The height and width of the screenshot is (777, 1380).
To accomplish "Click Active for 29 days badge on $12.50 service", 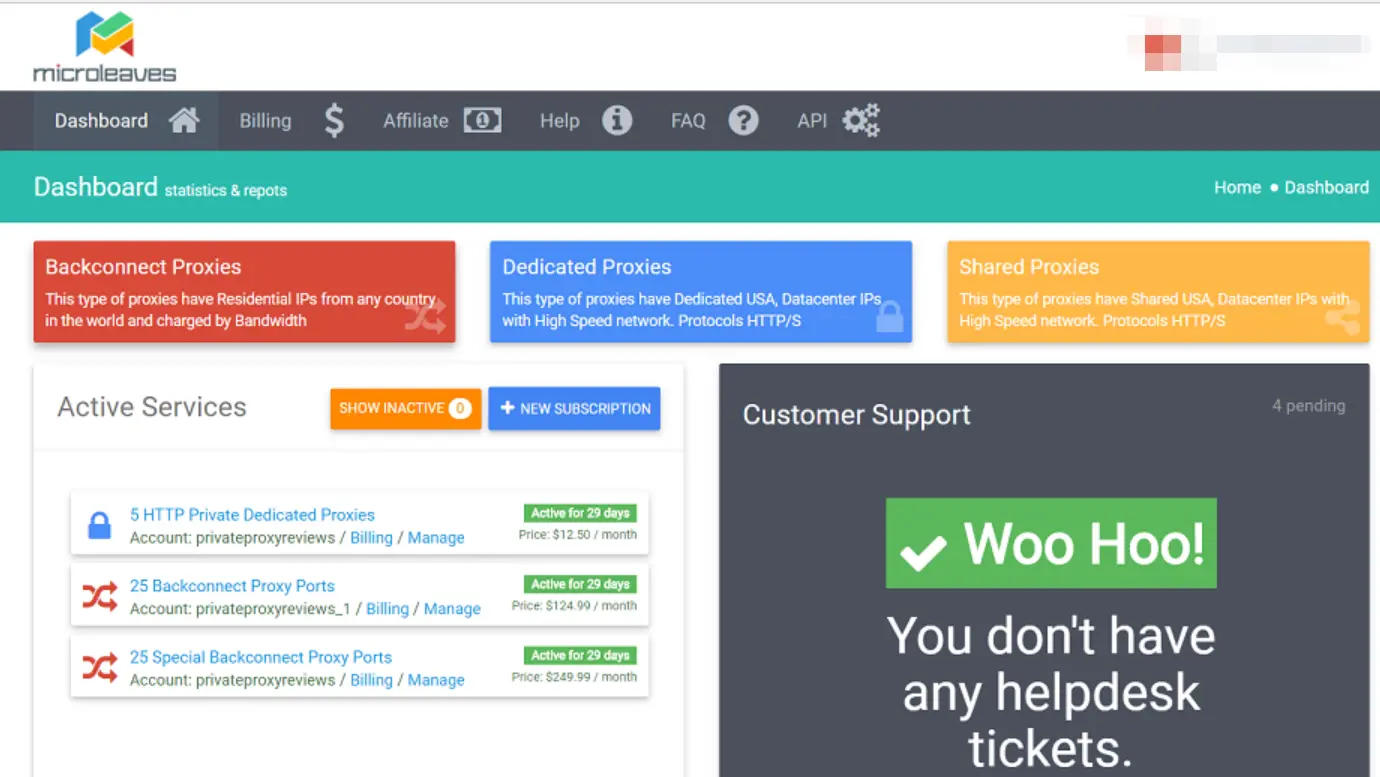I will pos(580,513).
